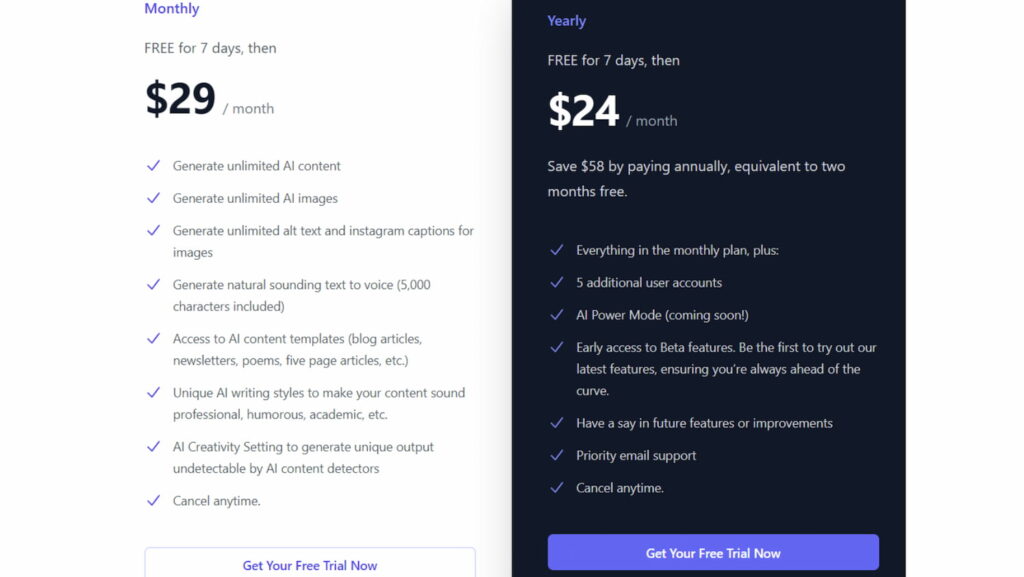Click checkmark beside AI content templates item
This screenshot has height=577, width=1024.
tap(154, 338)
